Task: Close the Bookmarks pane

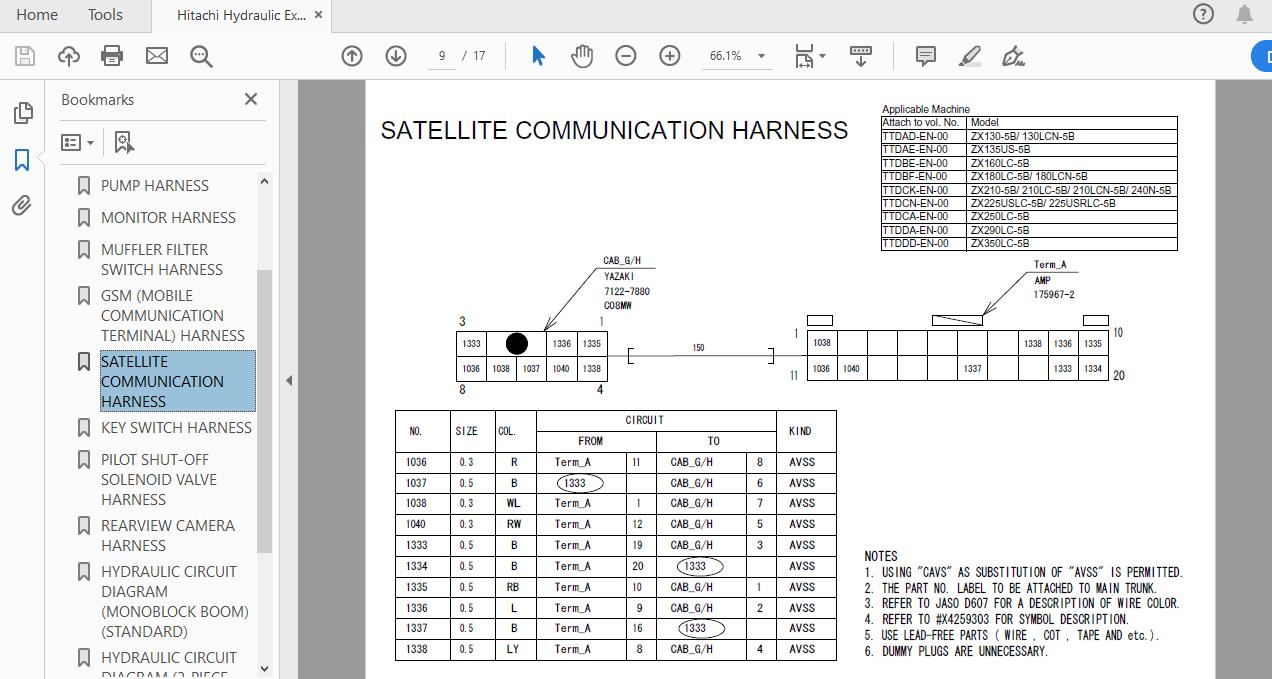Action: point(251,99)
